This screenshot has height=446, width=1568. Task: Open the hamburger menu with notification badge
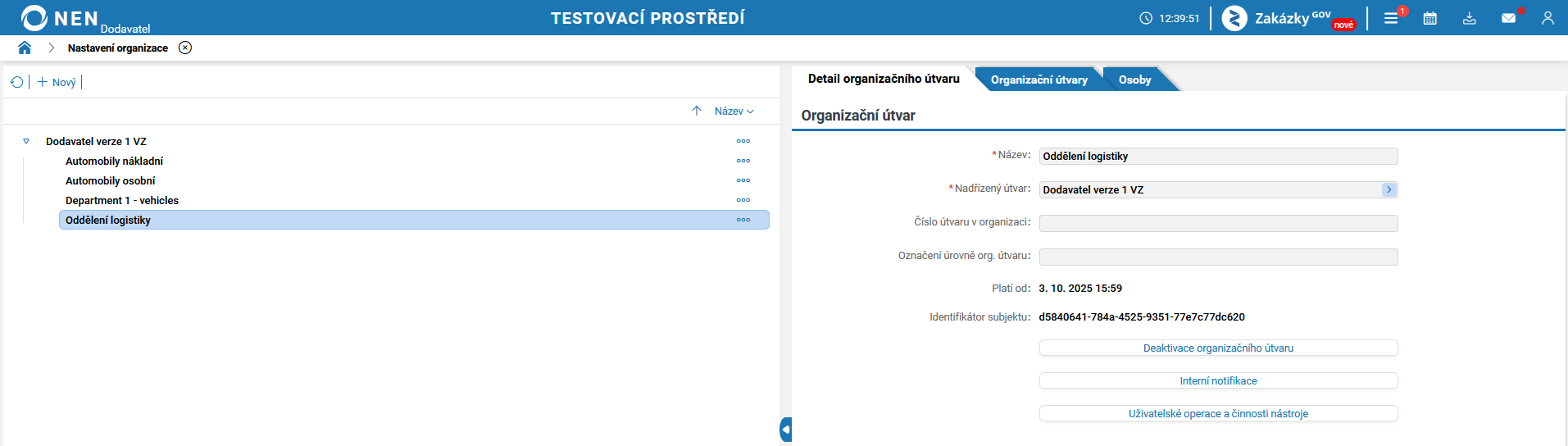tap(1391, 18)
